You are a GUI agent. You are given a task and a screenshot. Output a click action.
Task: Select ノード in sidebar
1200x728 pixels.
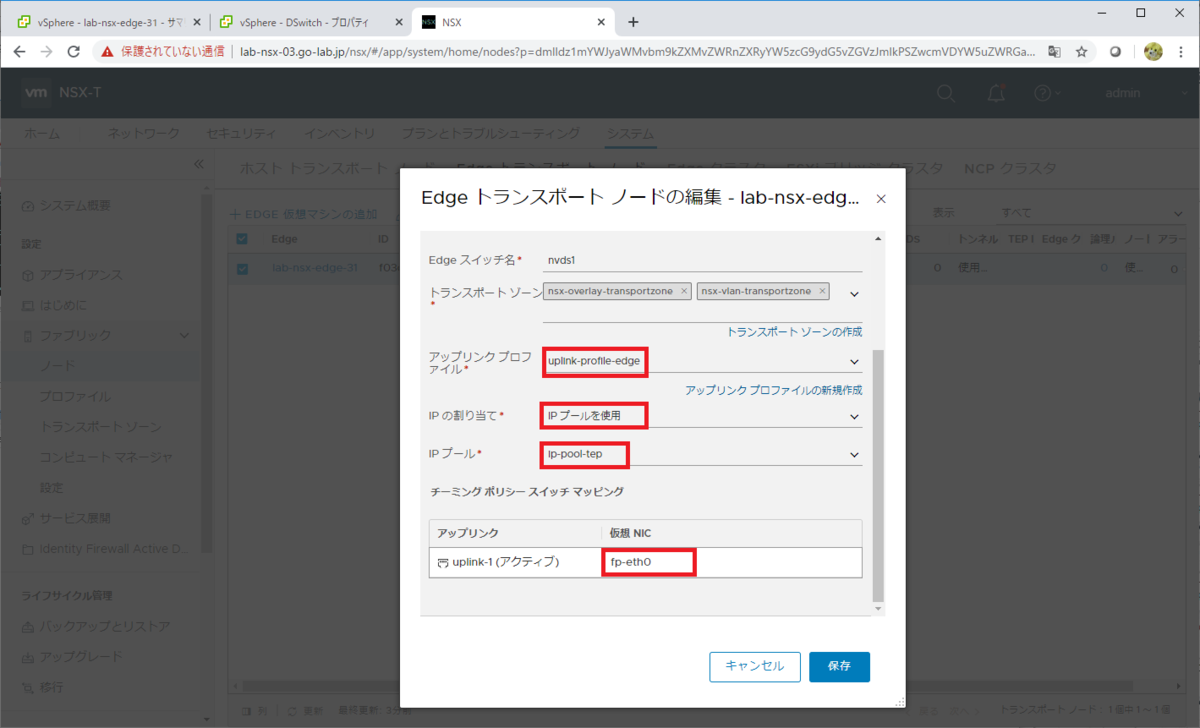coord(58,366)
